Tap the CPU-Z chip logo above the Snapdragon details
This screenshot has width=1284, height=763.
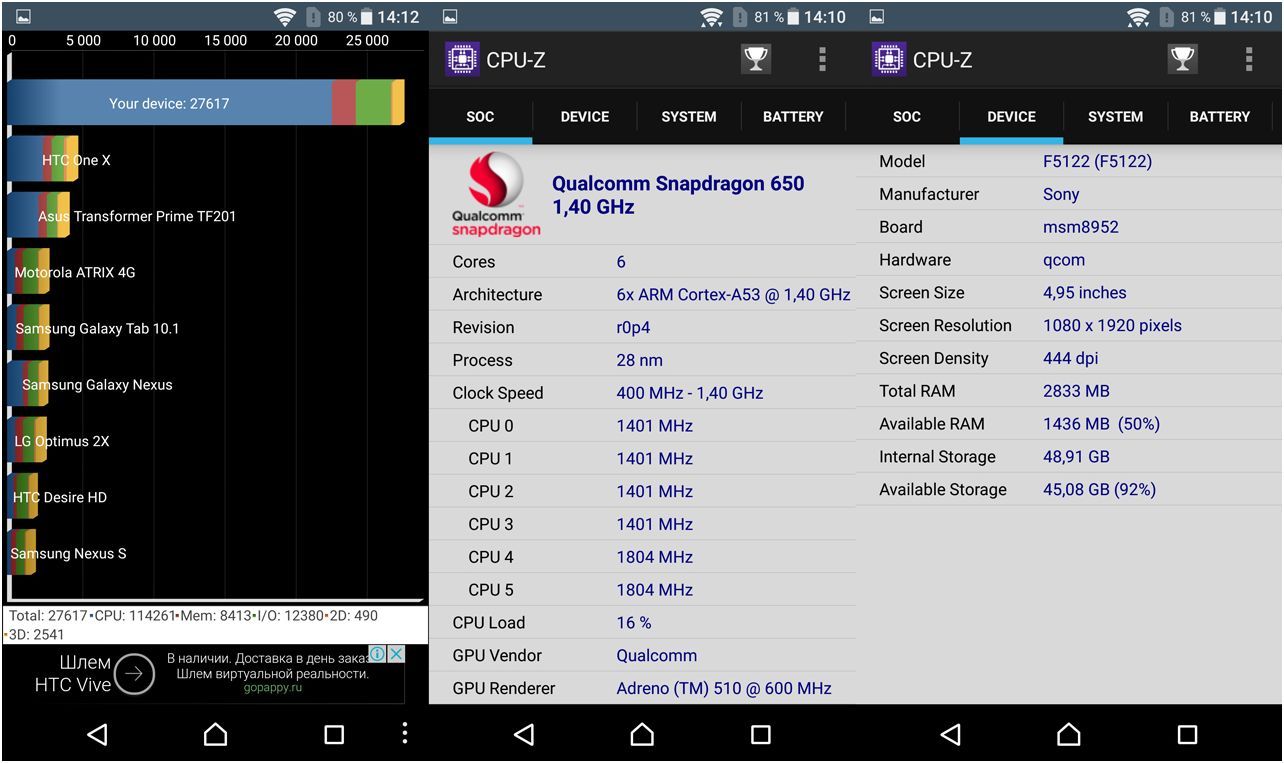(x=461, y=59)
